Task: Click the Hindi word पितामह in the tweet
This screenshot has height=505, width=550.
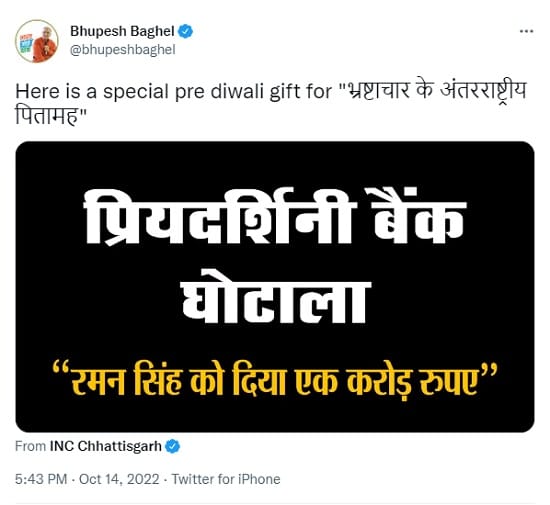Action: (x=46, y=116)
